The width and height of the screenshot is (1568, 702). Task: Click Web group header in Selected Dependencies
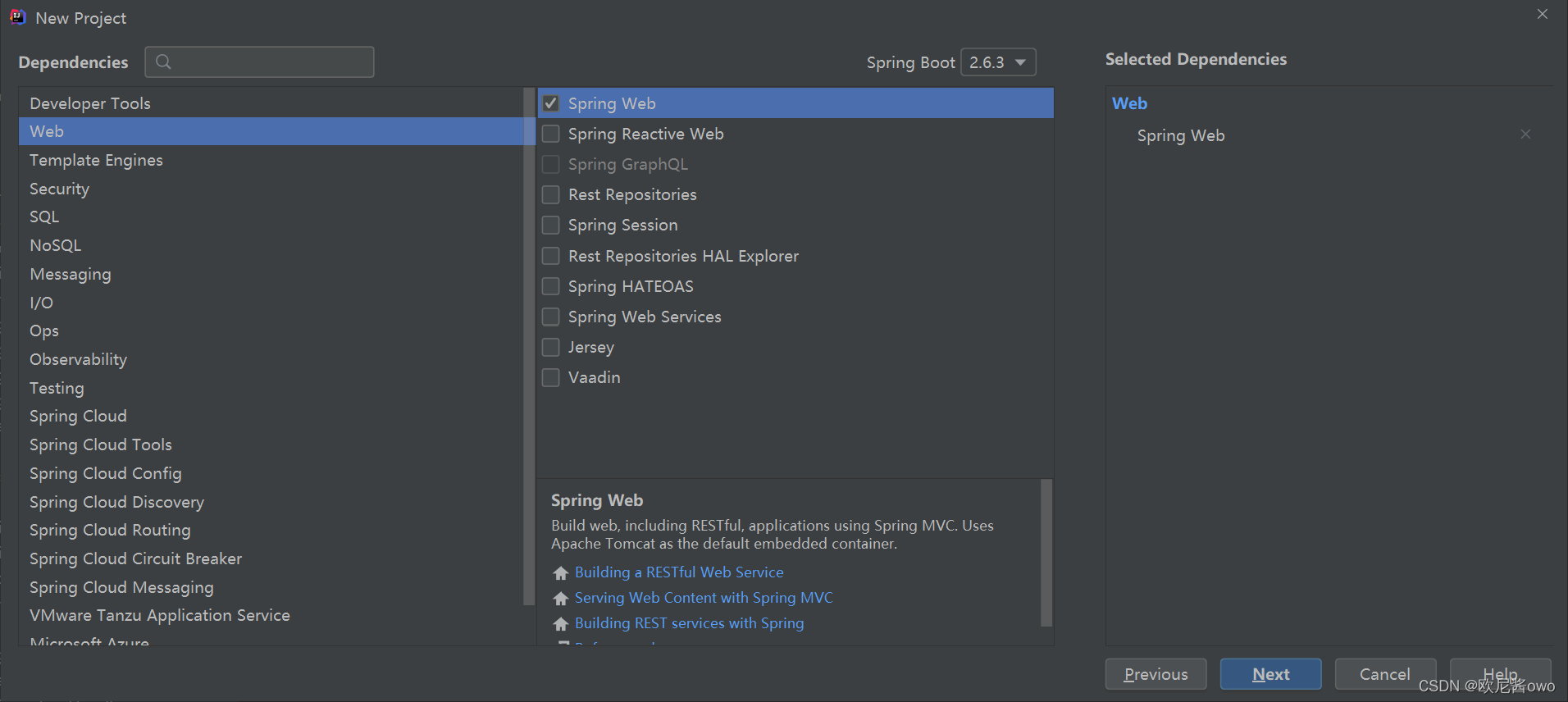1129,103
